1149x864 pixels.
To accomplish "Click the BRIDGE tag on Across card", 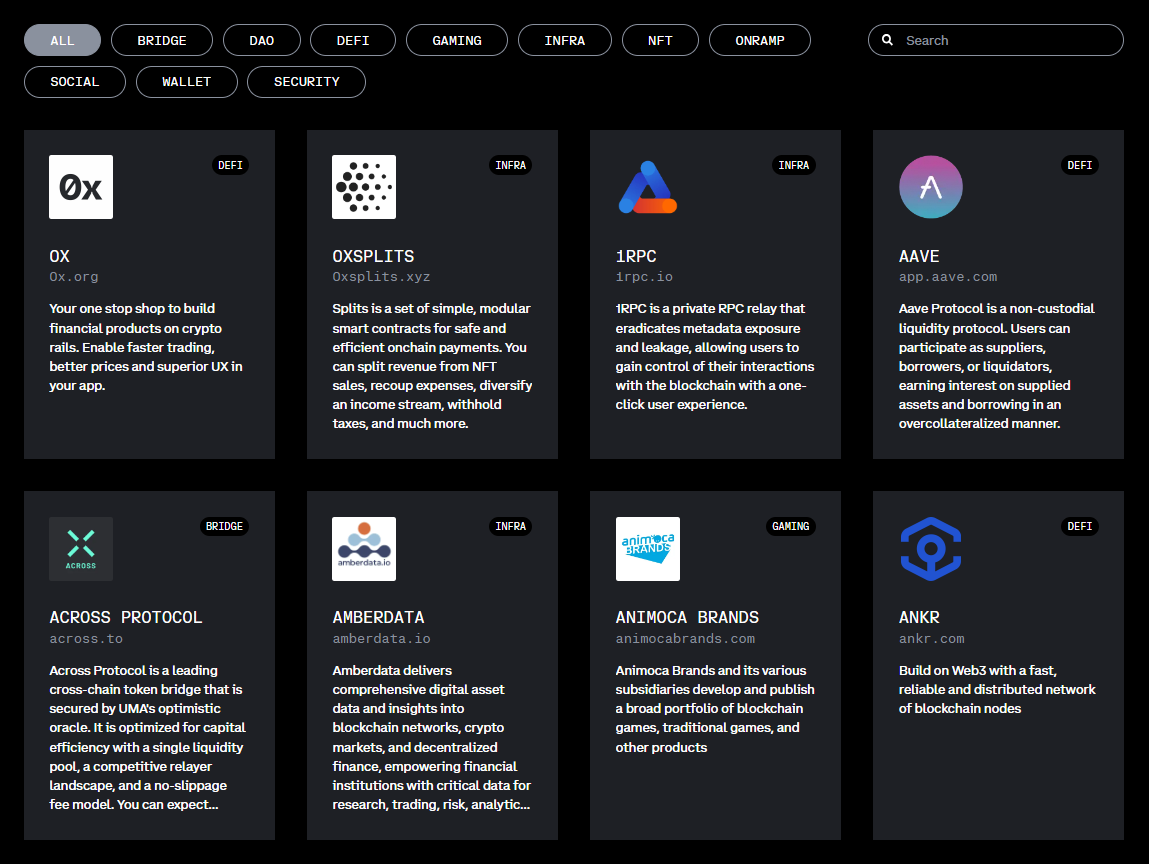I will [224, 526].
